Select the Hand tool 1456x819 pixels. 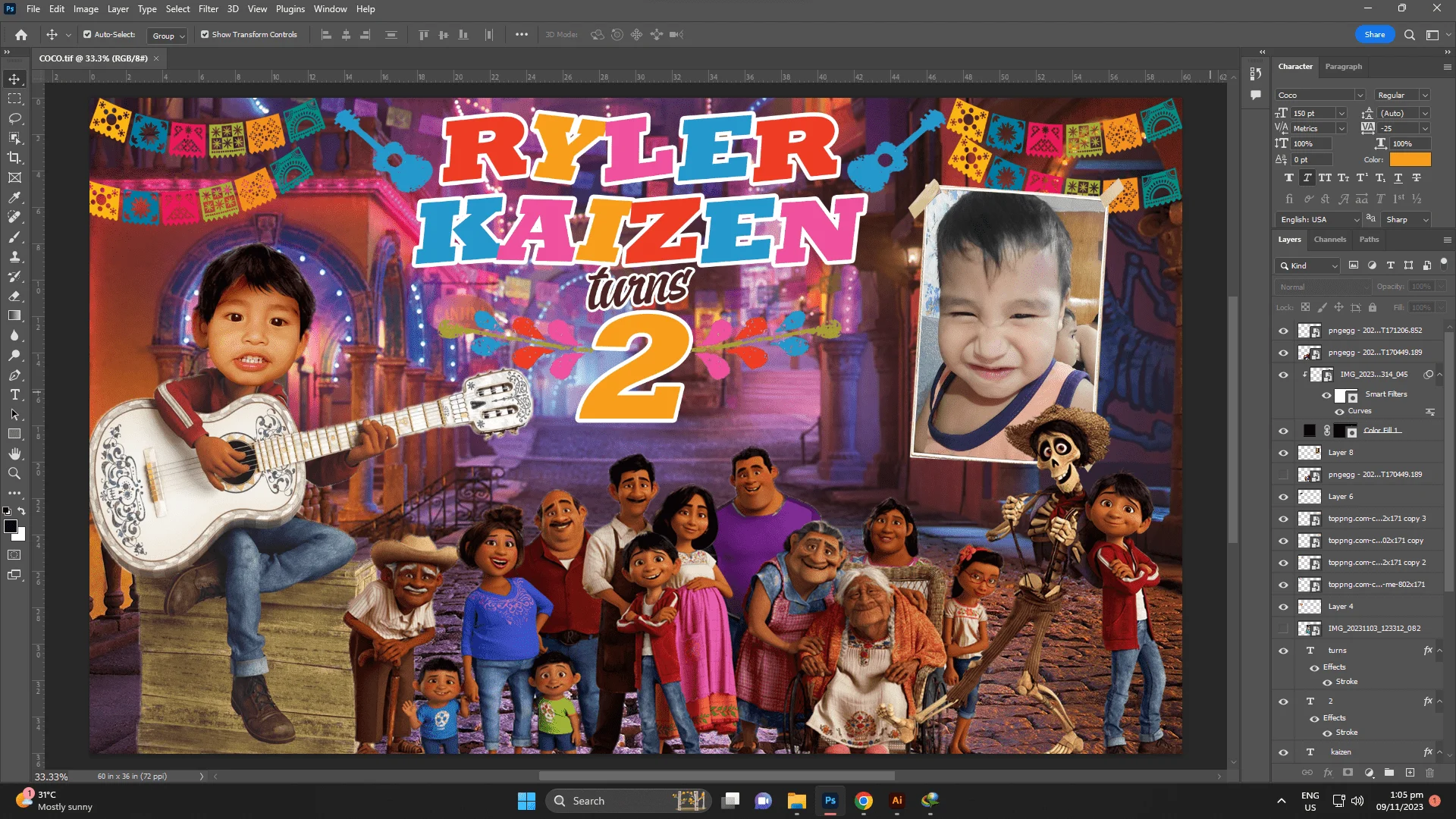(14, 453)
